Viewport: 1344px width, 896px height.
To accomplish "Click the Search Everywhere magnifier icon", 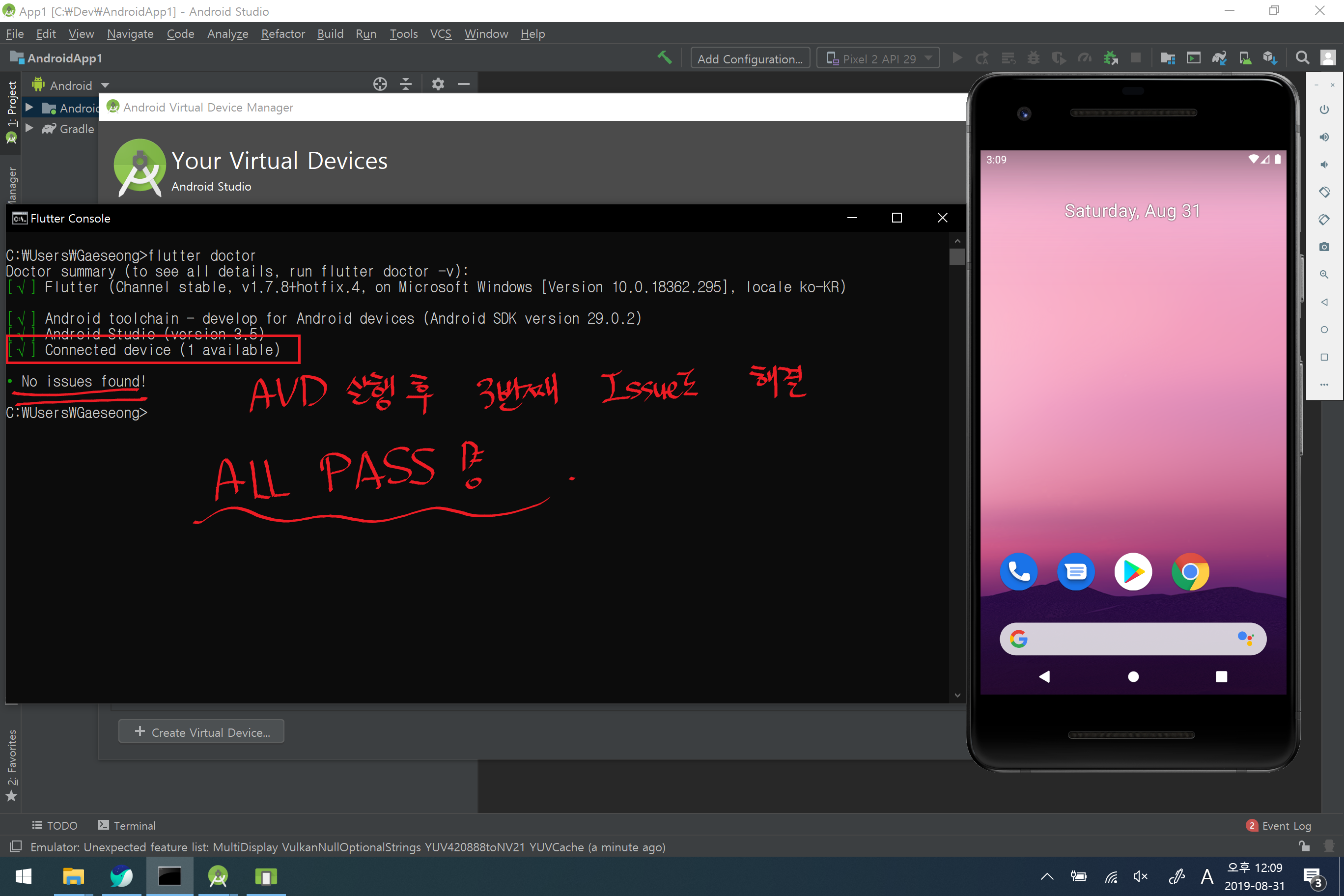I will click(1302, 58).
